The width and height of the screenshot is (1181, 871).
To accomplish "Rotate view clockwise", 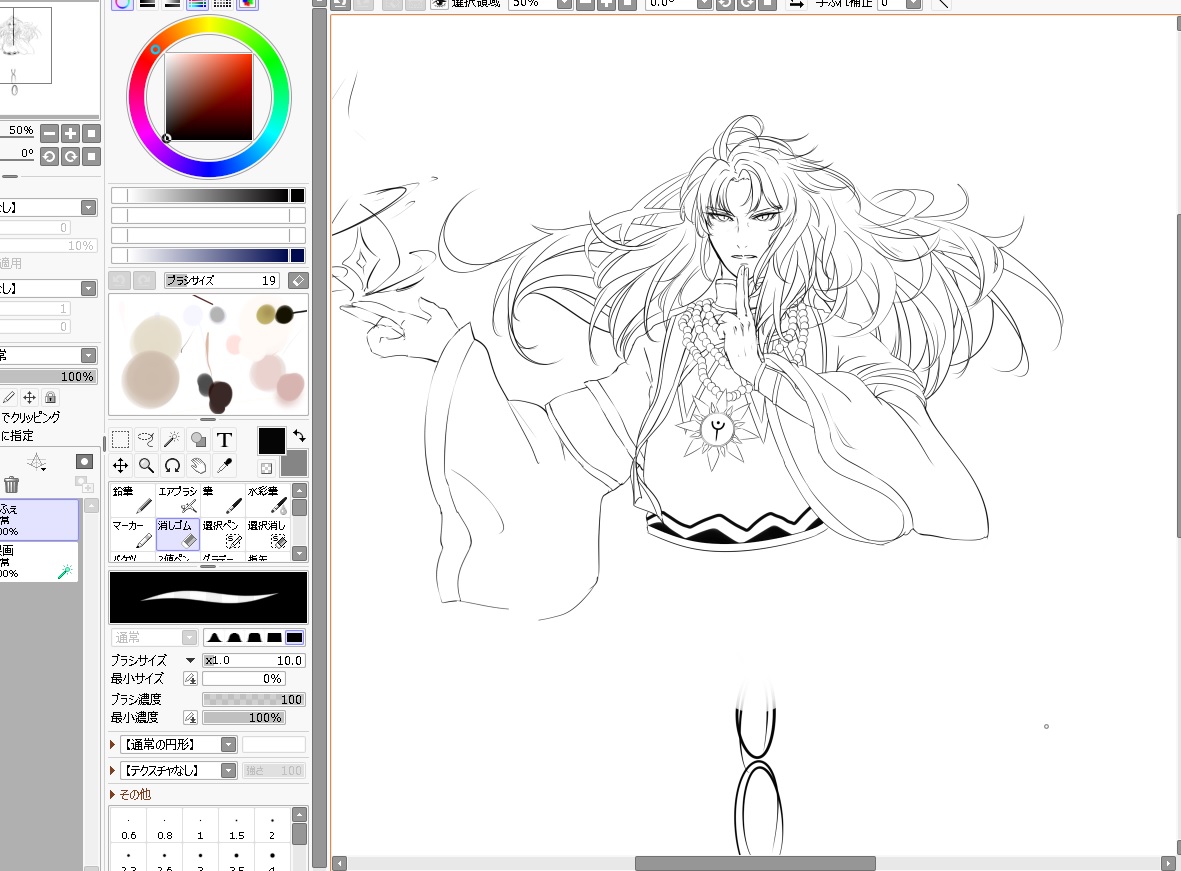I will [x=70, y=156].
